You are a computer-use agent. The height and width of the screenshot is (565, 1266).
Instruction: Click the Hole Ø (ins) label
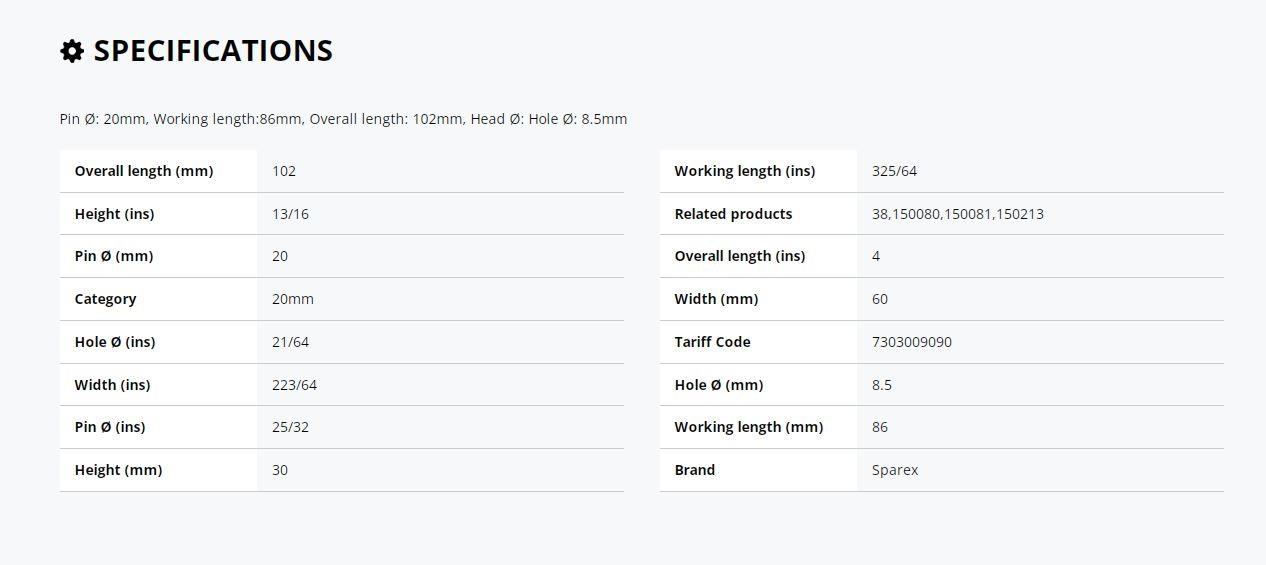[115, 342]
